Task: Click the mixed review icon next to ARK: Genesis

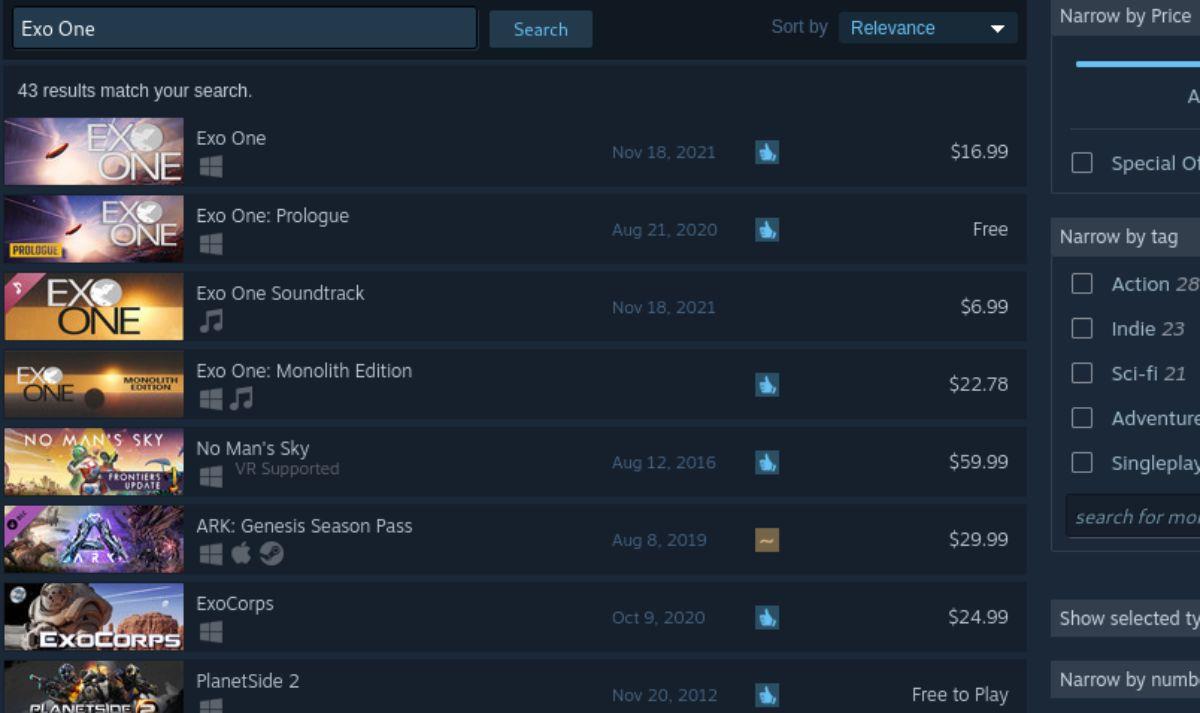Action: [x=767, y=539]
